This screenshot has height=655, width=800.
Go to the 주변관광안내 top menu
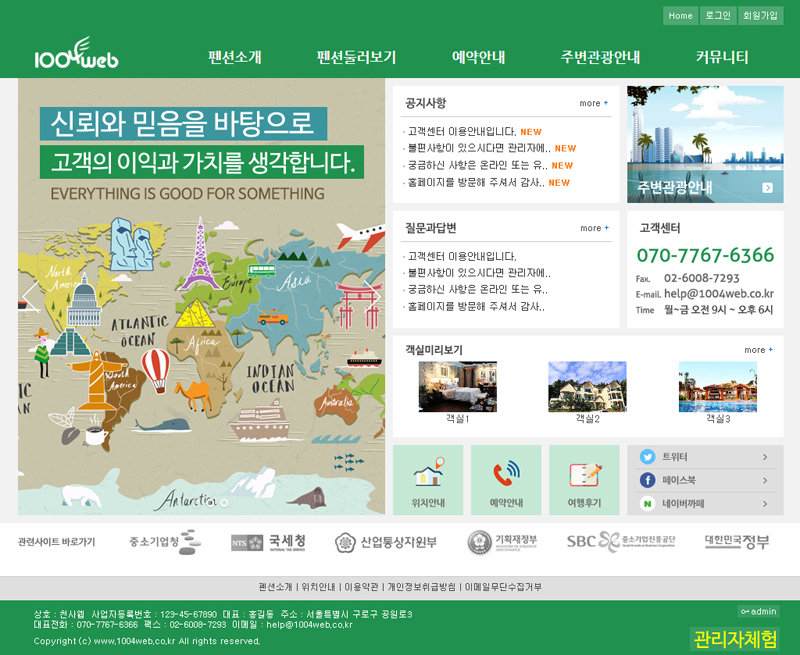tap(601, 57)
